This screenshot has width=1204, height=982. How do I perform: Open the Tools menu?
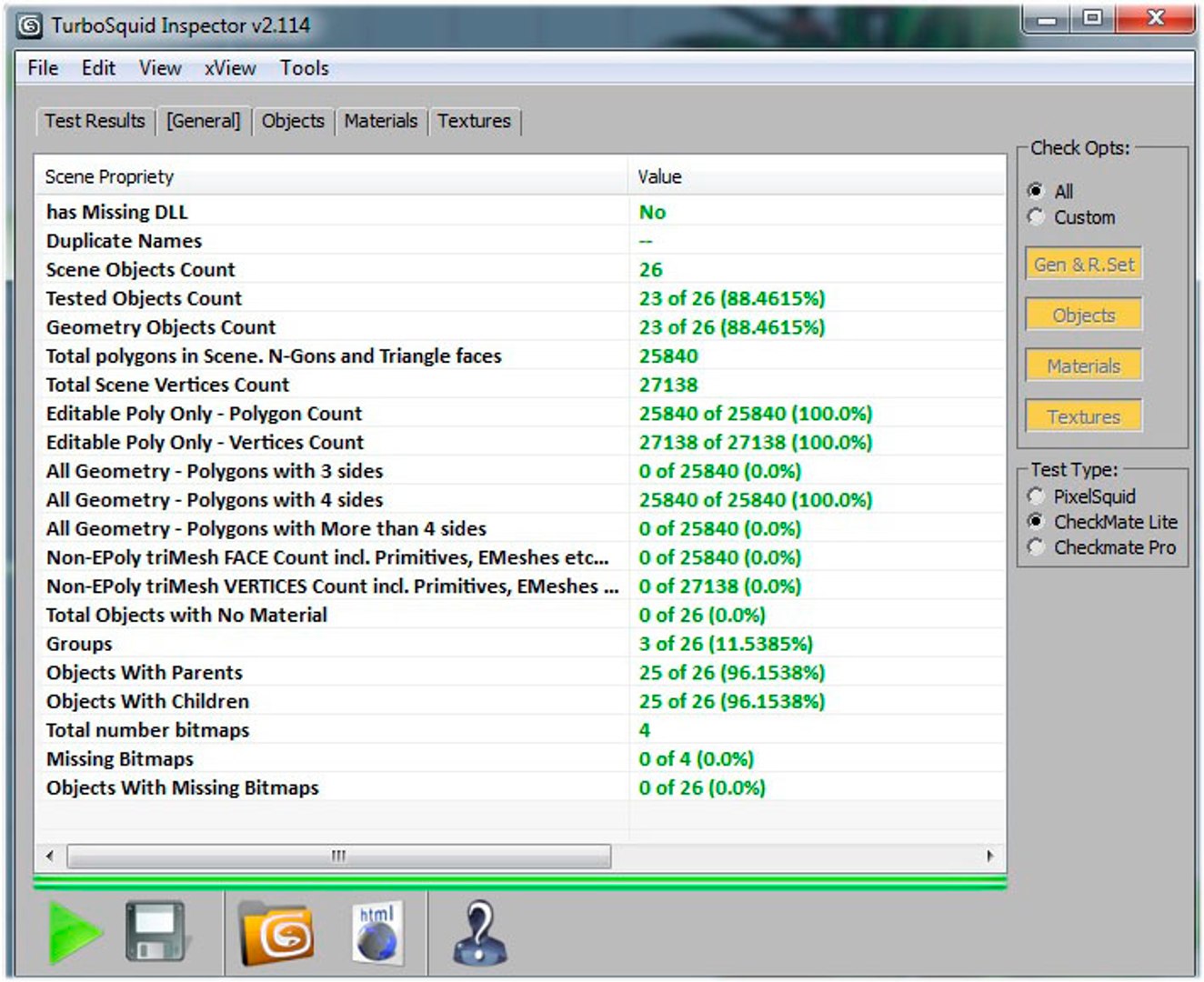click(305, 68)
